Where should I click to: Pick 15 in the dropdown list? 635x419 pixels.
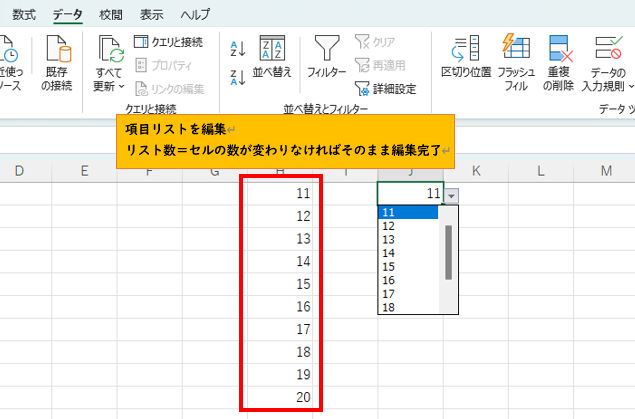pyautogui.click(x=408, y=266)
